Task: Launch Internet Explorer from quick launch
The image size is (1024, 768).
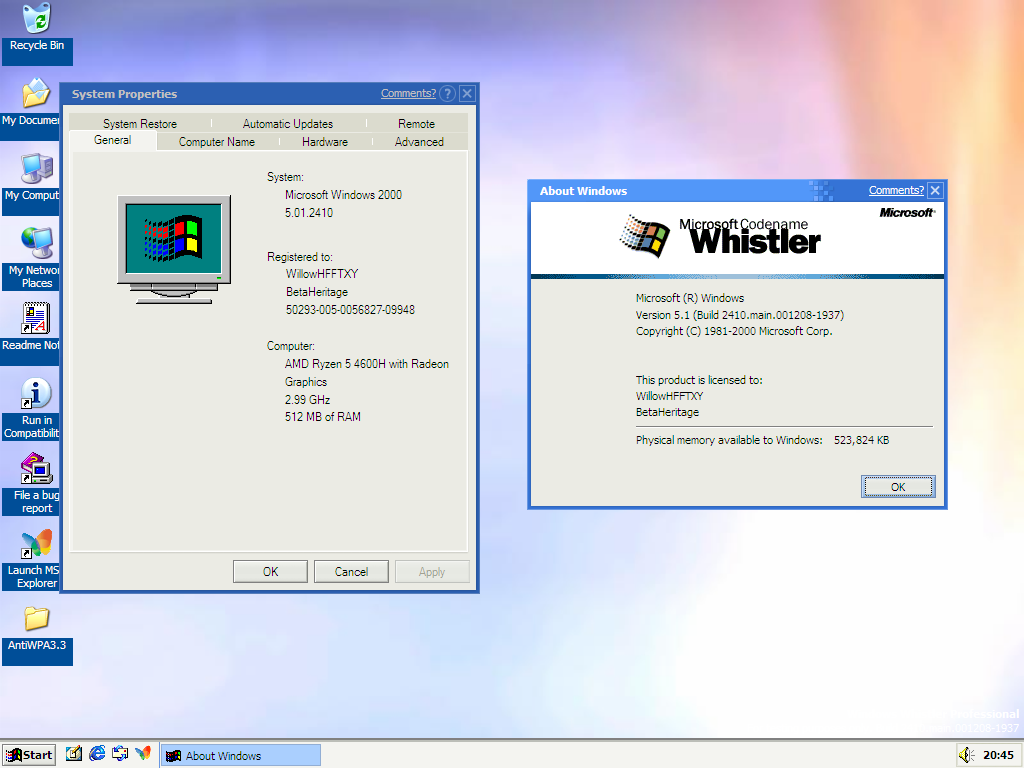Action: pyautogui.click(x=97, y=754)
